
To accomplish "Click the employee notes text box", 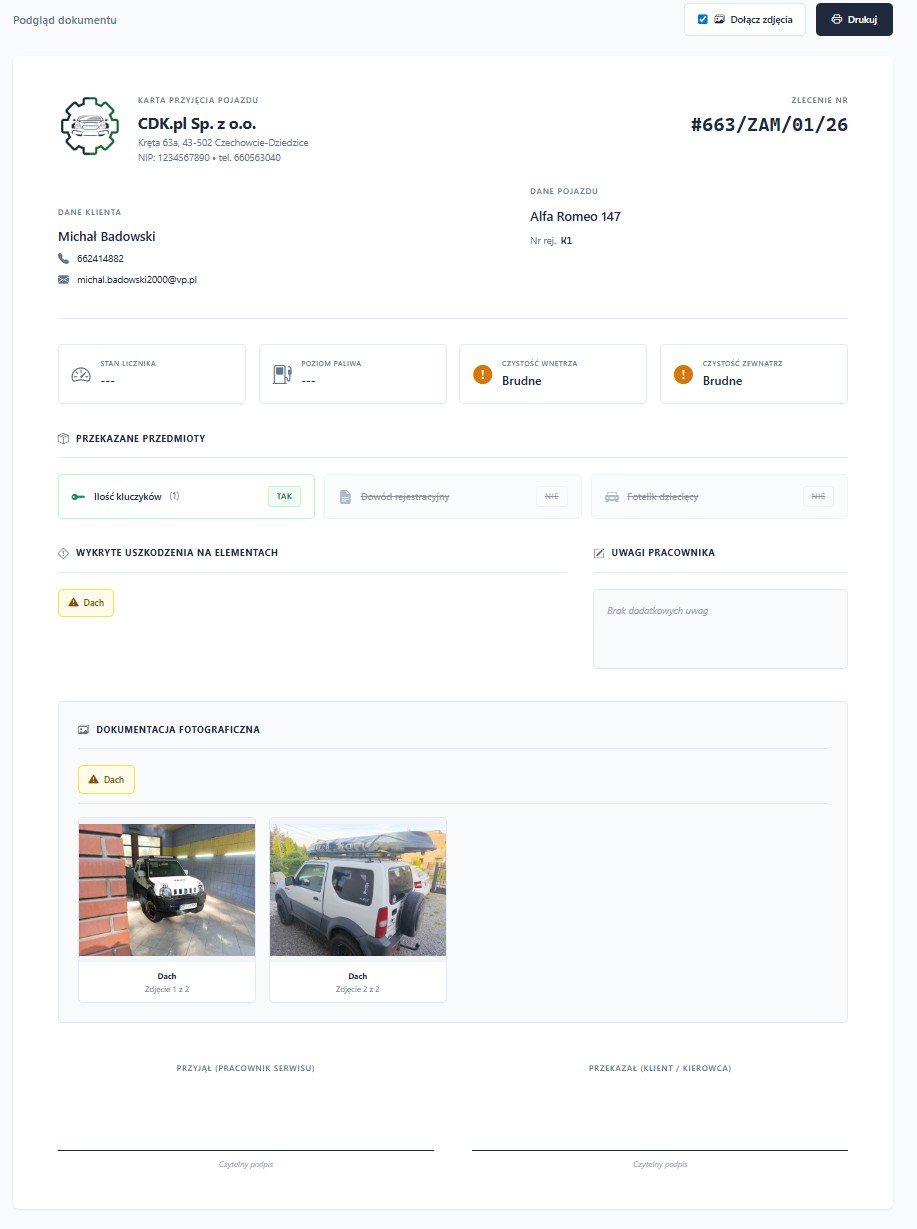I will (x=720, y=628).
